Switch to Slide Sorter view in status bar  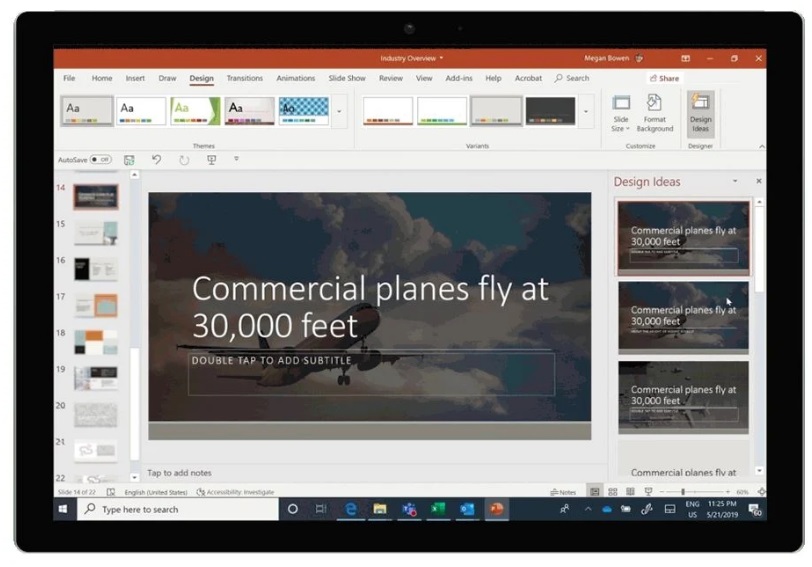612,492
